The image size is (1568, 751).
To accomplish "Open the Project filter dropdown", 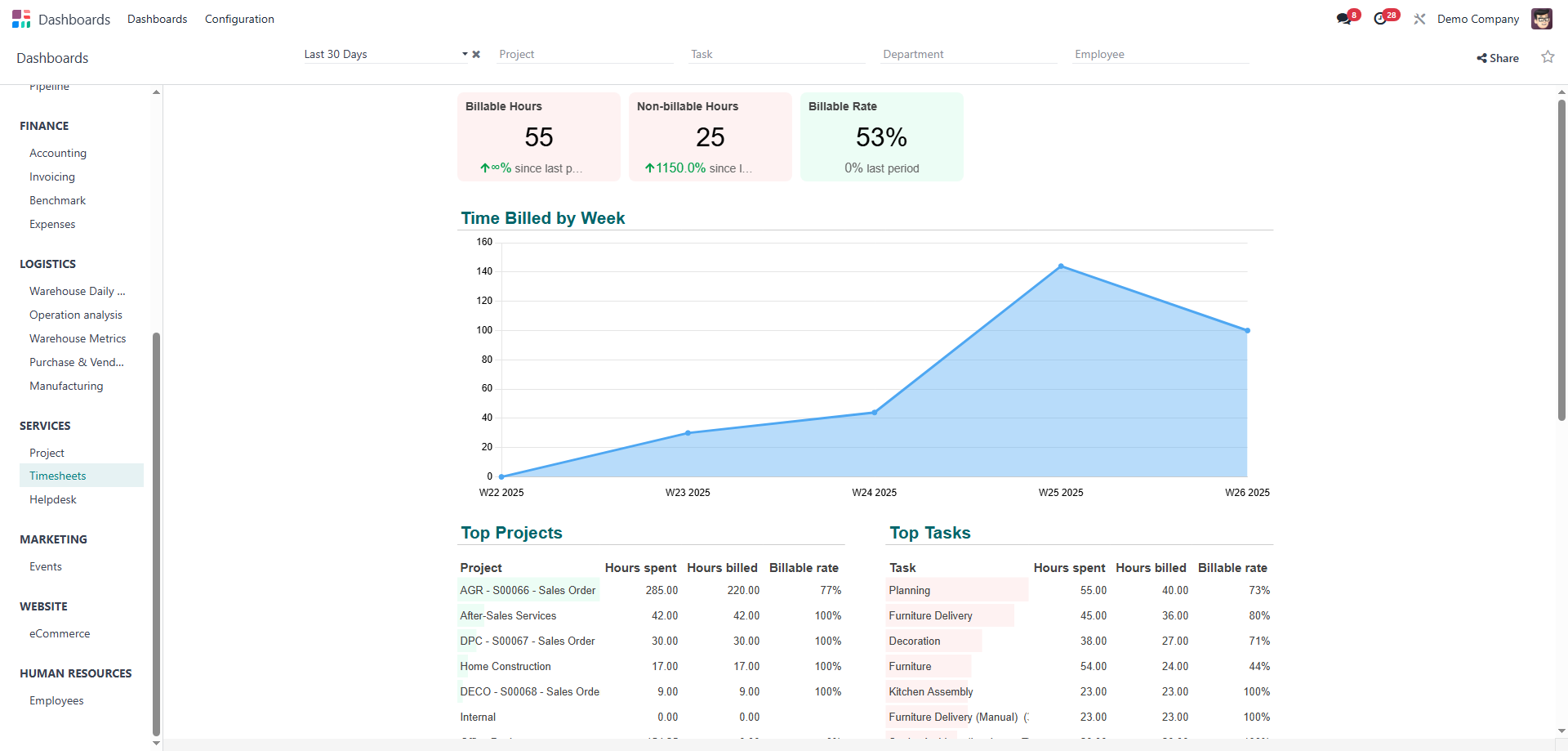I will point(585,55).
